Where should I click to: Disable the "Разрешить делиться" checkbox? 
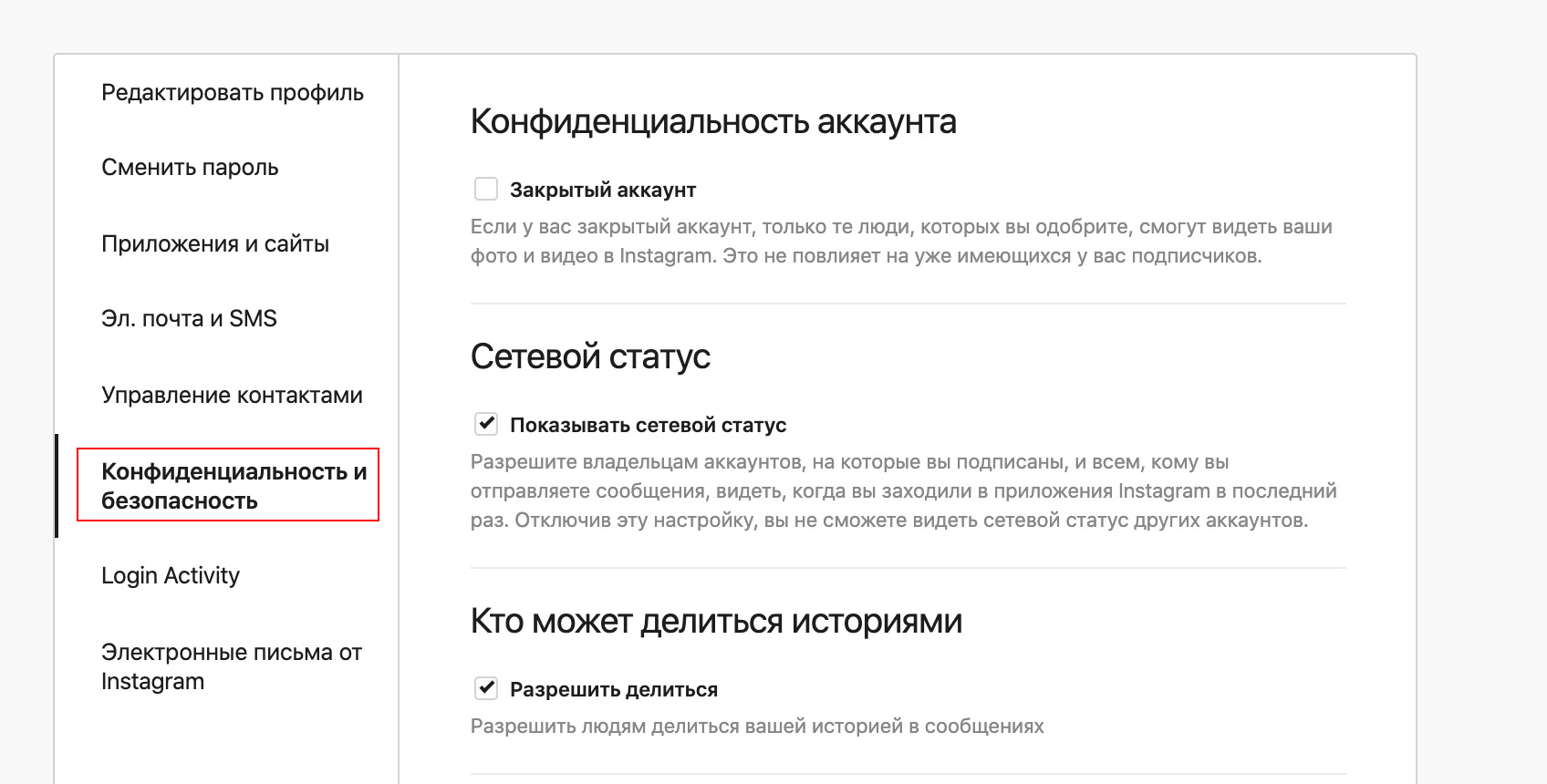(486, 688)
